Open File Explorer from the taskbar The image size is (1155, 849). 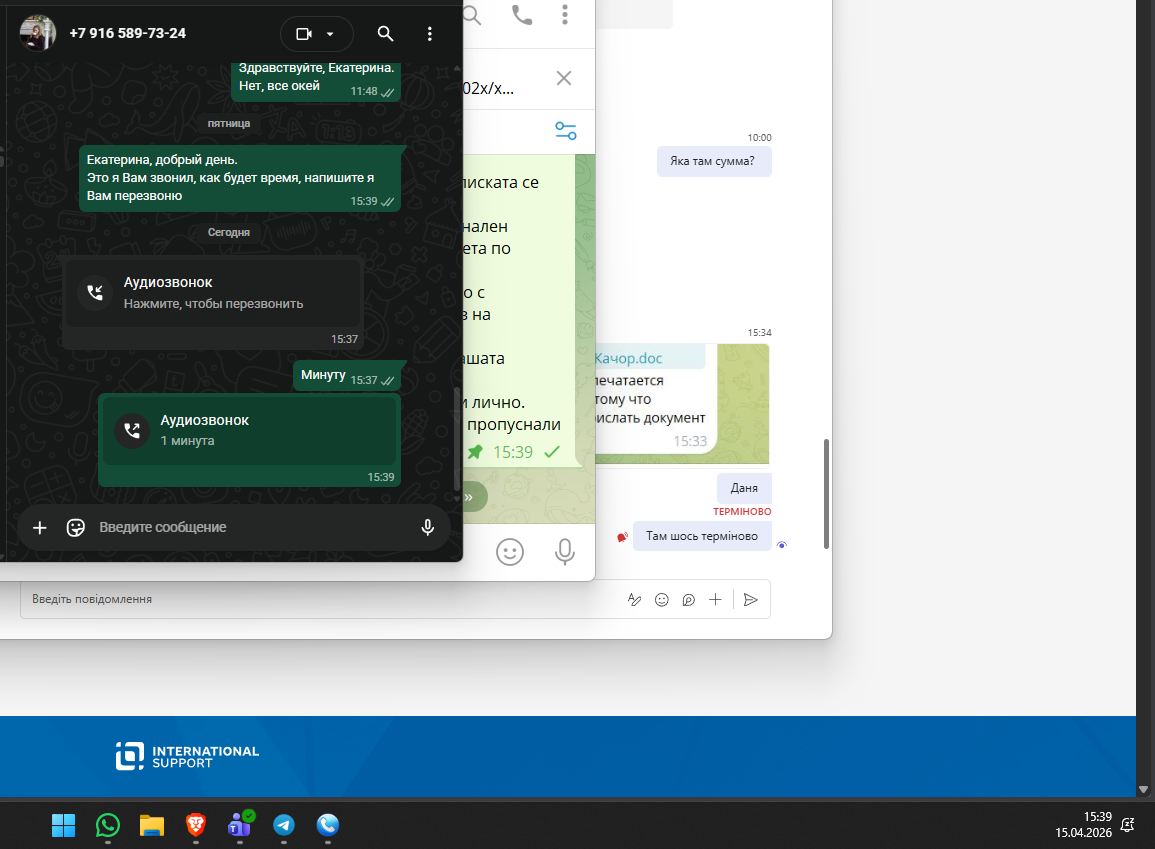point(152,825)
